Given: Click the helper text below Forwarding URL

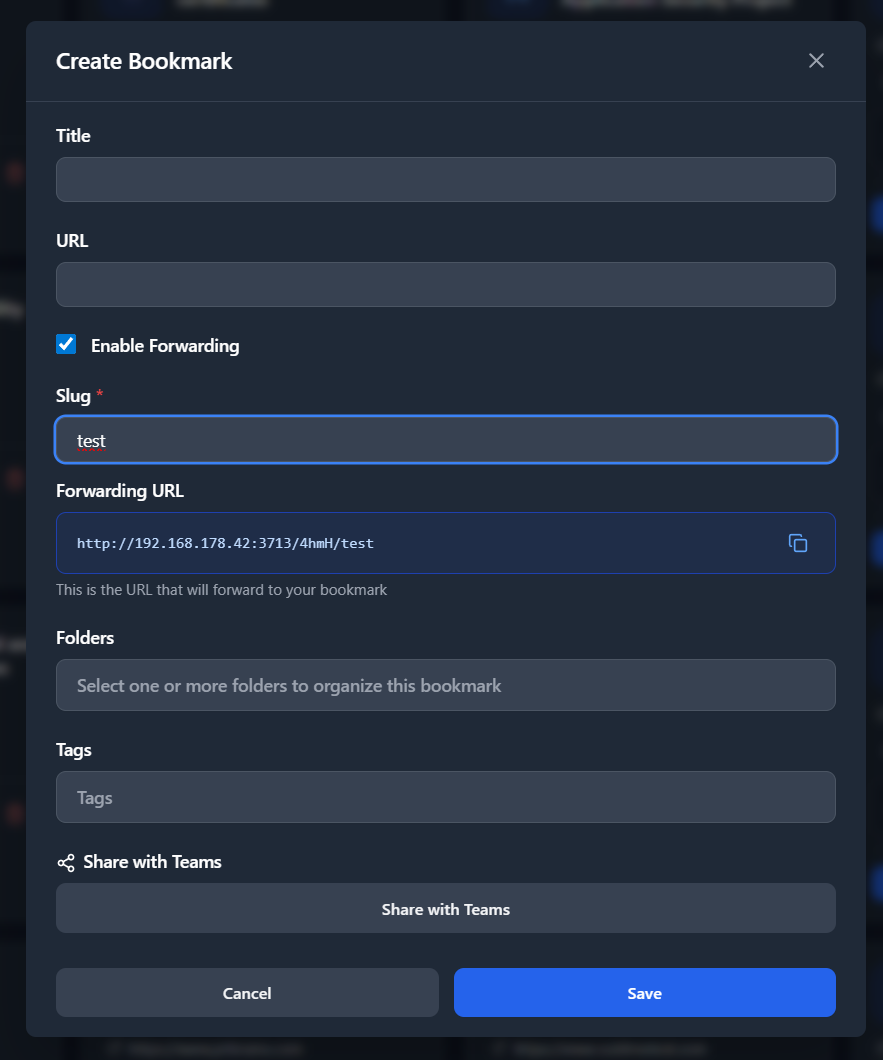Looking at the screenshot, I should (x=221, y=589).
